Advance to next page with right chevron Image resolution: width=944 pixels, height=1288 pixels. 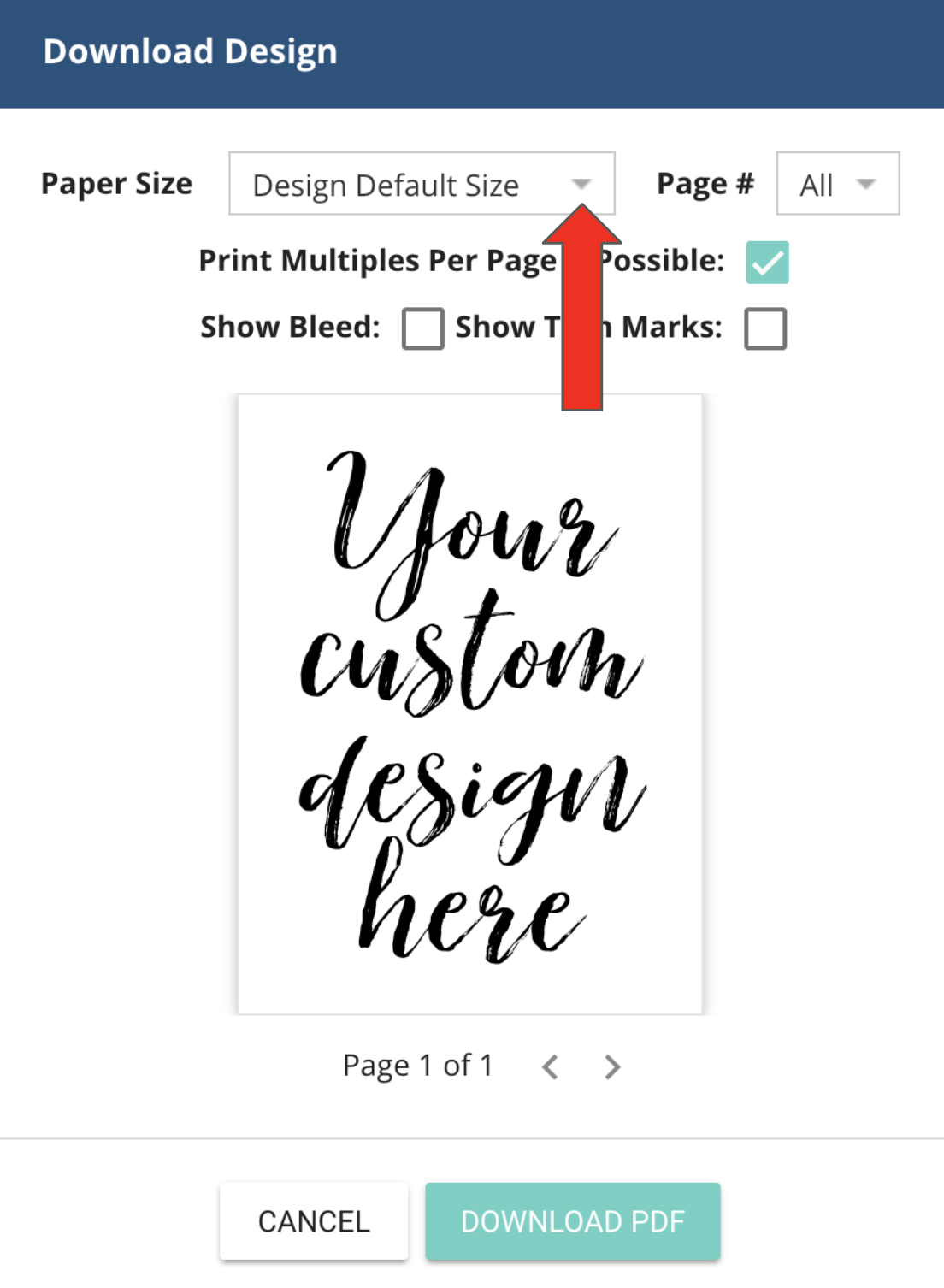click(x=612, y=1066)
